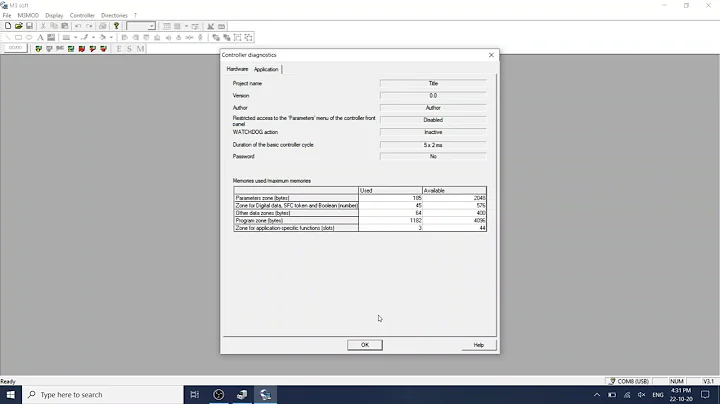Open the M3MOD menu
The image size is (720, 404).
pyautogui.click(x=28, y=15)
